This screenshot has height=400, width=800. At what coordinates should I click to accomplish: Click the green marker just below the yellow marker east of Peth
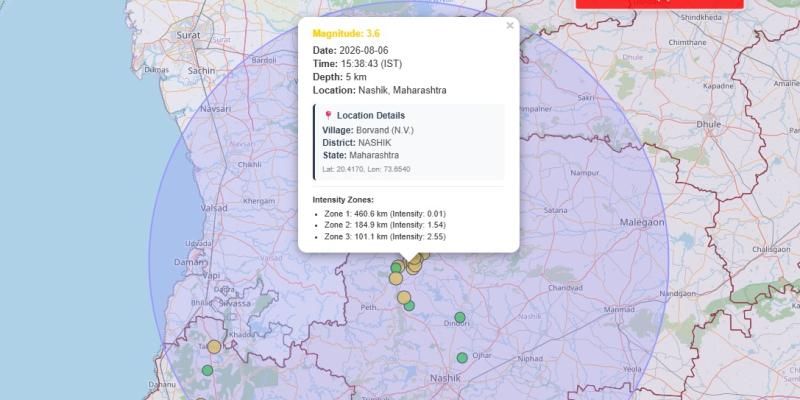click(409, 306)
